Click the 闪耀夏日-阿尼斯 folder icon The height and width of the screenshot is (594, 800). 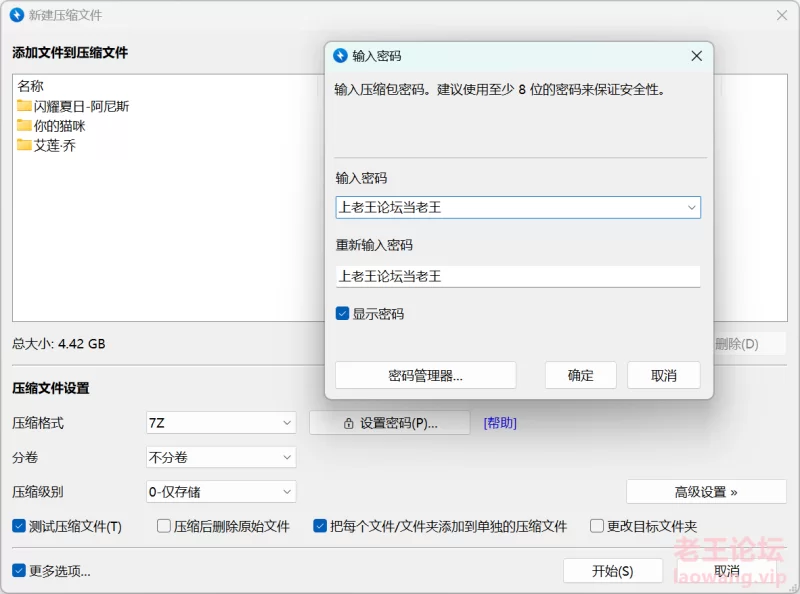pos(23,106)
